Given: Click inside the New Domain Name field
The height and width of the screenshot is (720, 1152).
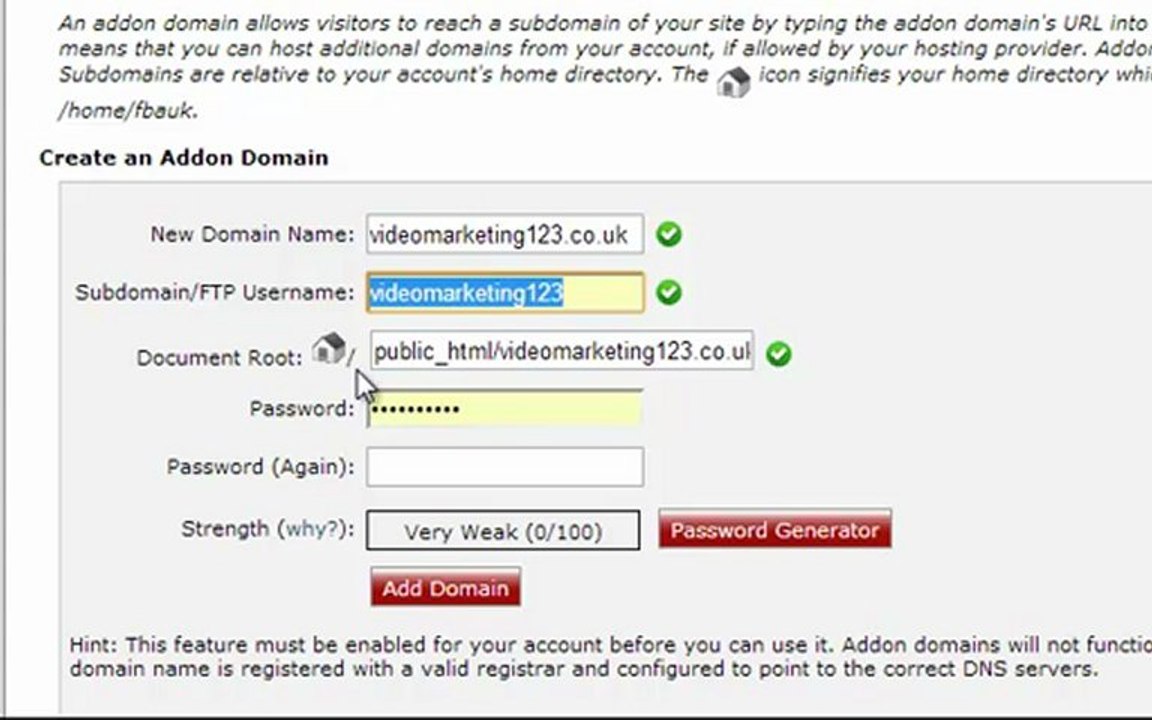Looking at the screenshot, I should click(505, 234).
